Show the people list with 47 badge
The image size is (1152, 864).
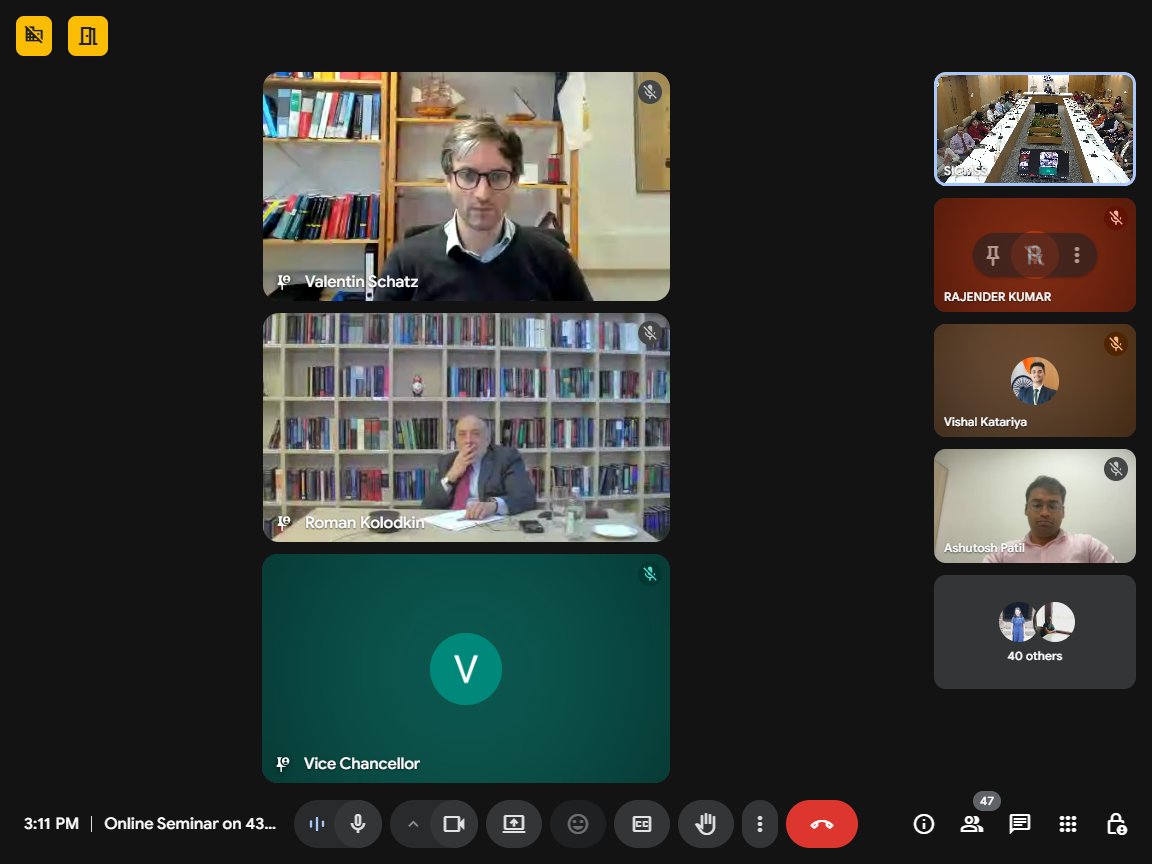pyautogui.click(x=972, y=824)
